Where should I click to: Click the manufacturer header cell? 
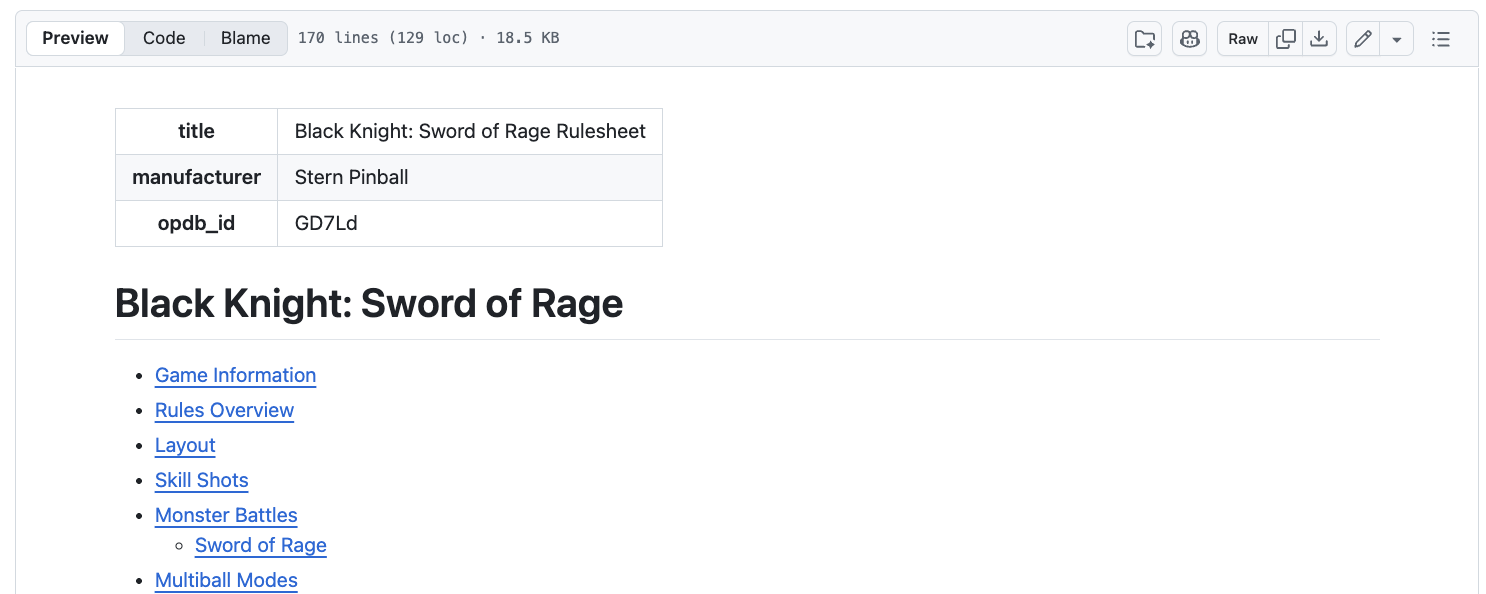[197, 177]
